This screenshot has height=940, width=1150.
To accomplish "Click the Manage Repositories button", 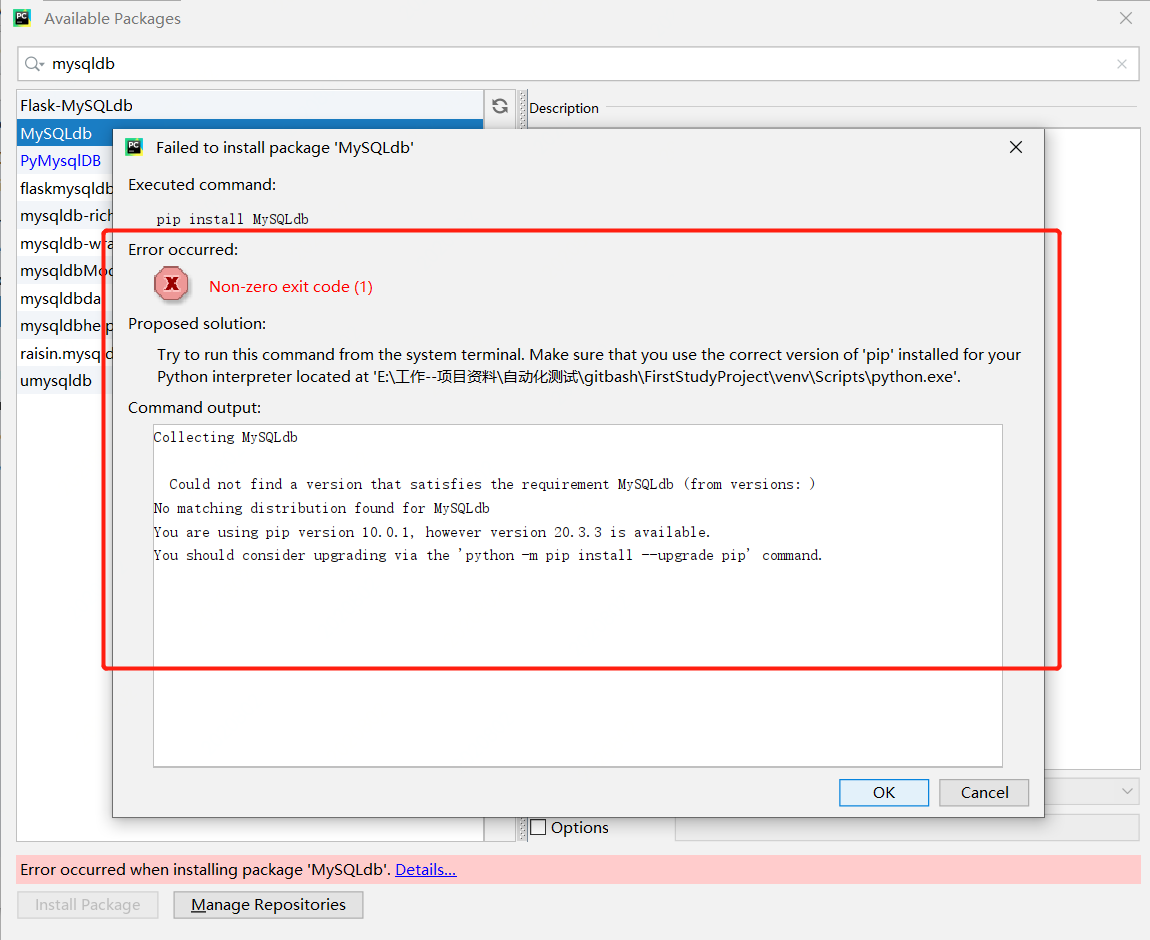I will click(x=268, y=905).
